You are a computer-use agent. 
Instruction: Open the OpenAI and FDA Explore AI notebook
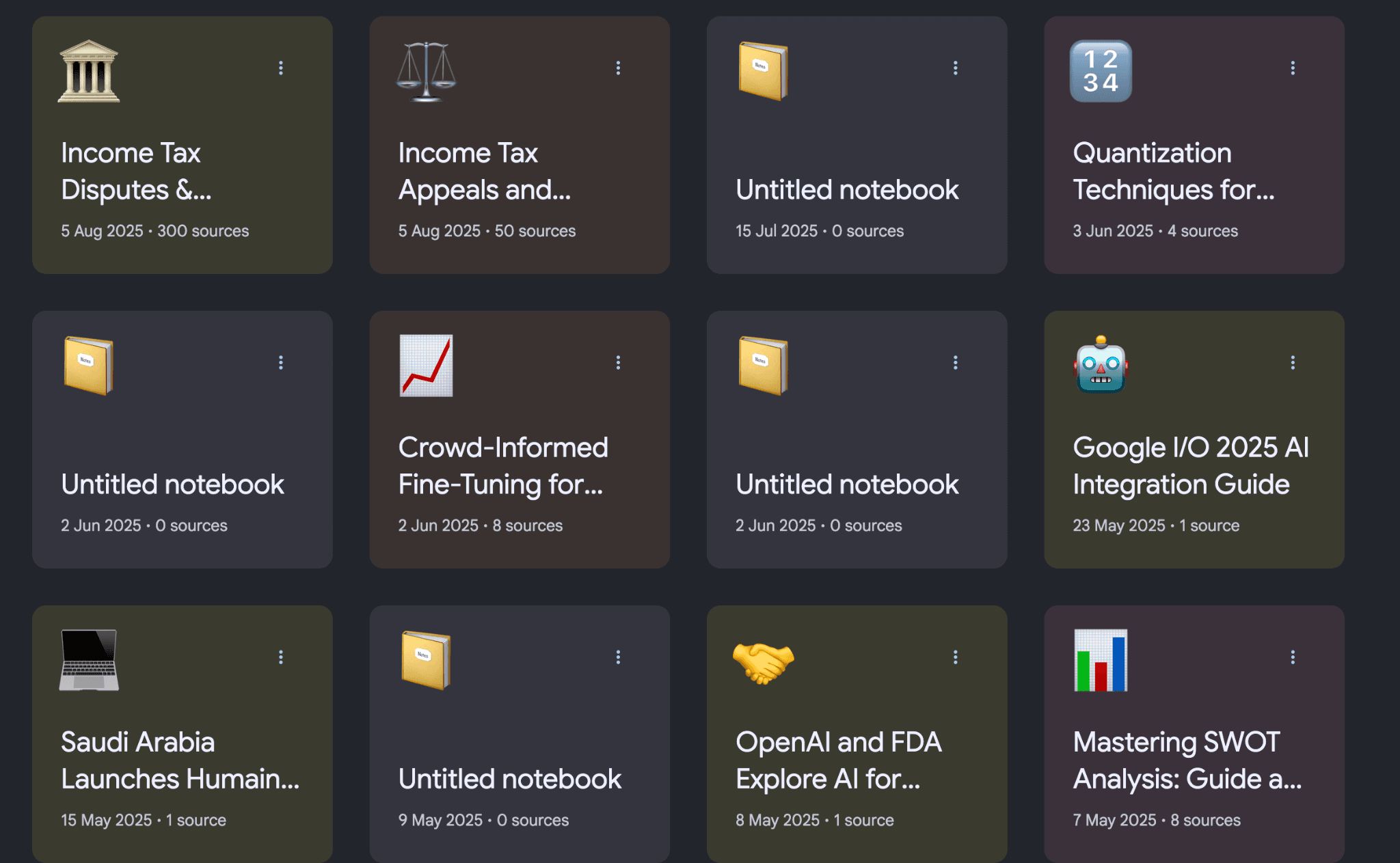tap(839, 760)
